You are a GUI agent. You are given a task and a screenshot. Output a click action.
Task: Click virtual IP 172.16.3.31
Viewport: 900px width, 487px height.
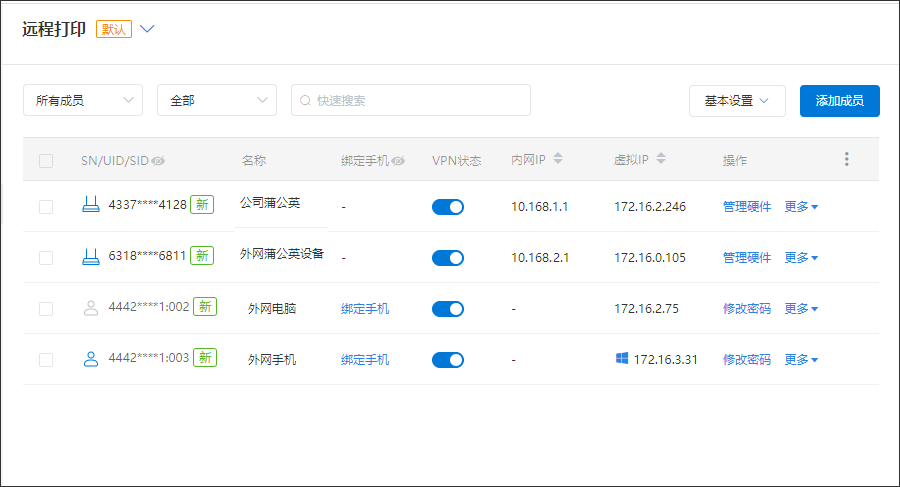tap(666, 360)
